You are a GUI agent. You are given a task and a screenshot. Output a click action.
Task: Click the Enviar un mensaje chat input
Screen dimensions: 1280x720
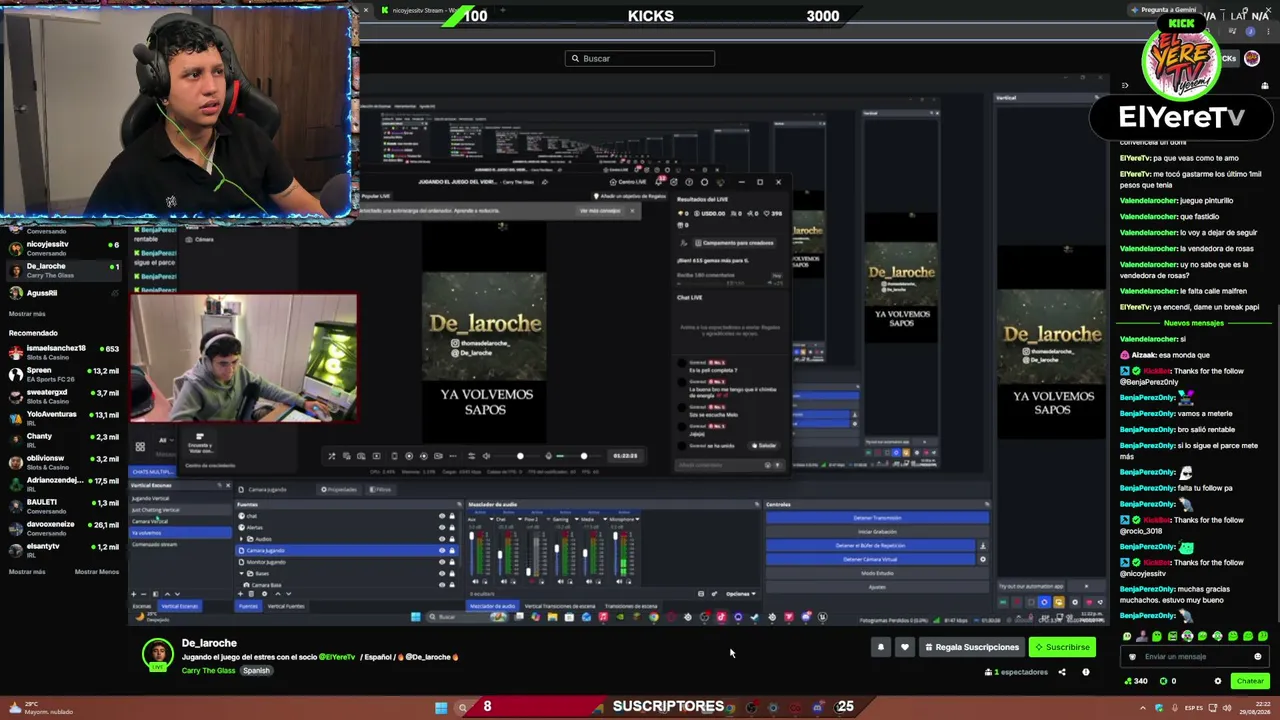pyautogui.click(x=1195, y=657)
